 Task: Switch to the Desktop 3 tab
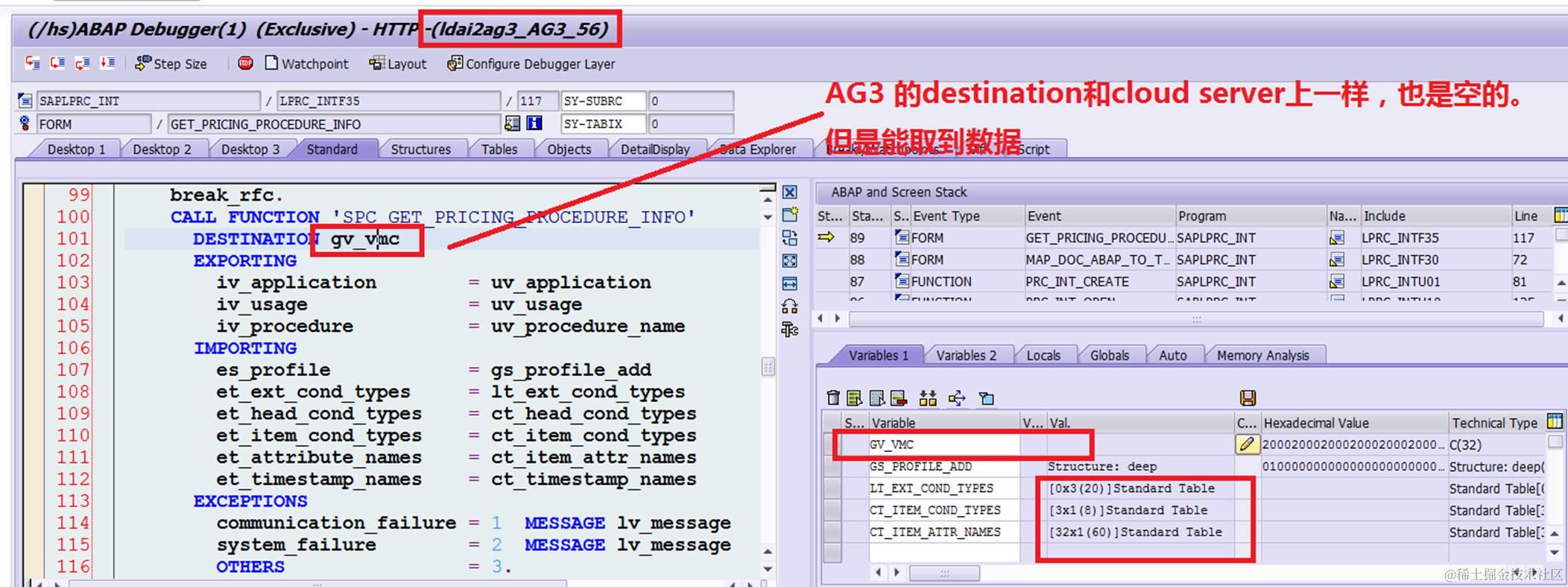click(x=250, y=149)
